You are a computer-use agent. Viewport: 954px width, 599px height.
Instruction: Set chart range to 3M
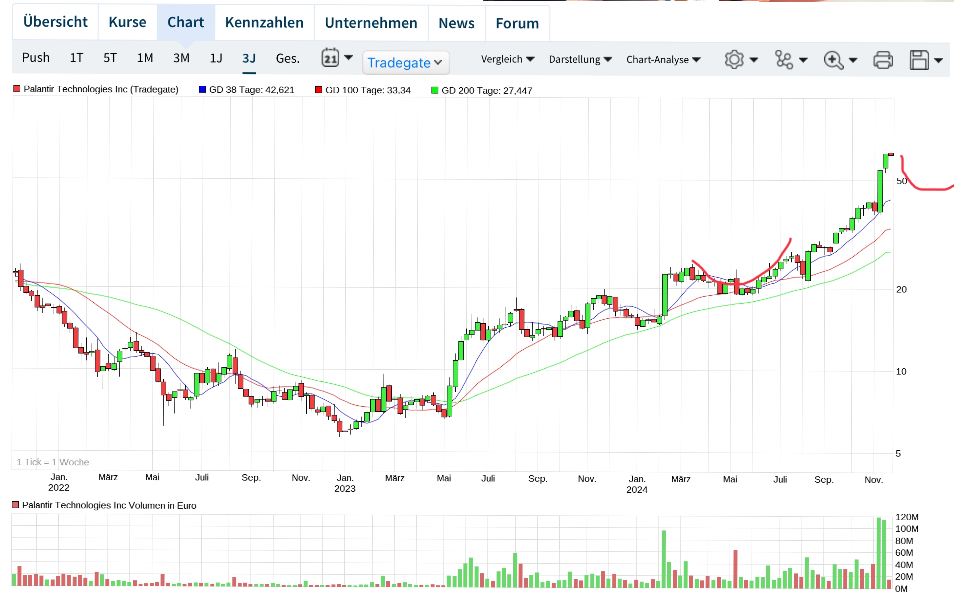181,58
